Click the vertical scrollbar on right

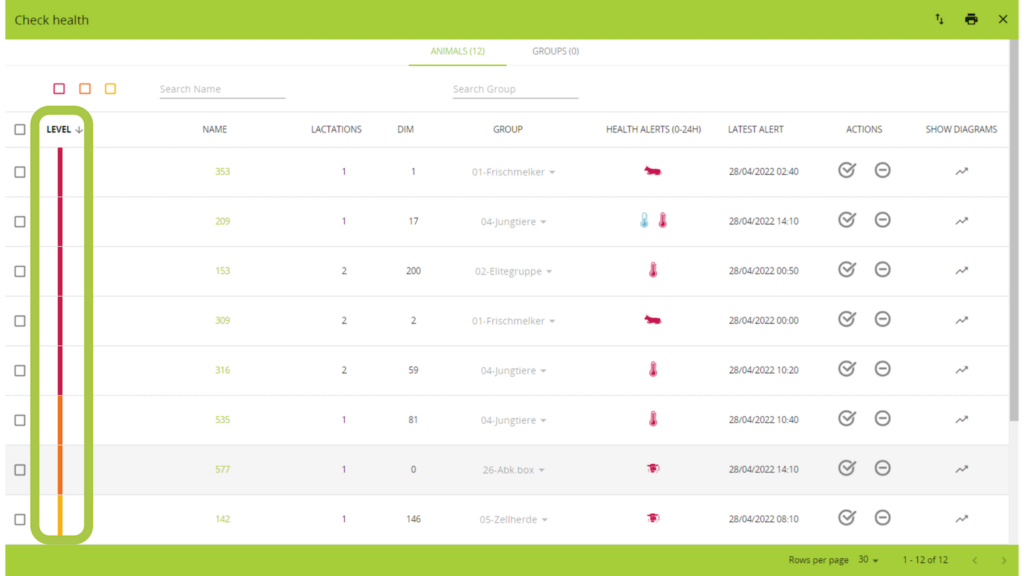[1014, 229]
